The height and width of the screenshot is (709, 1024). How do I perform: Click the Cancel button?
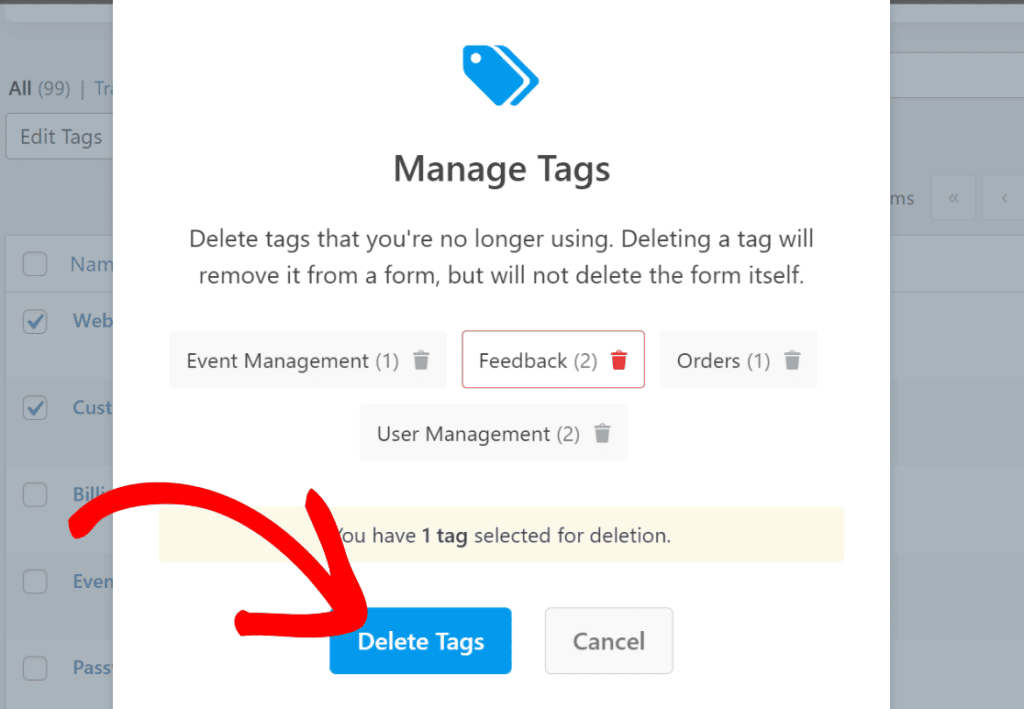click(x=608, y=640)
